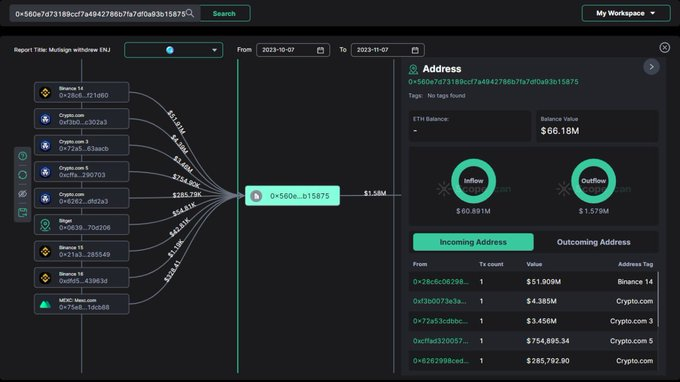Click the Binance 14 address tag cell
Screen dimensions: 680x382
point(635,282)
